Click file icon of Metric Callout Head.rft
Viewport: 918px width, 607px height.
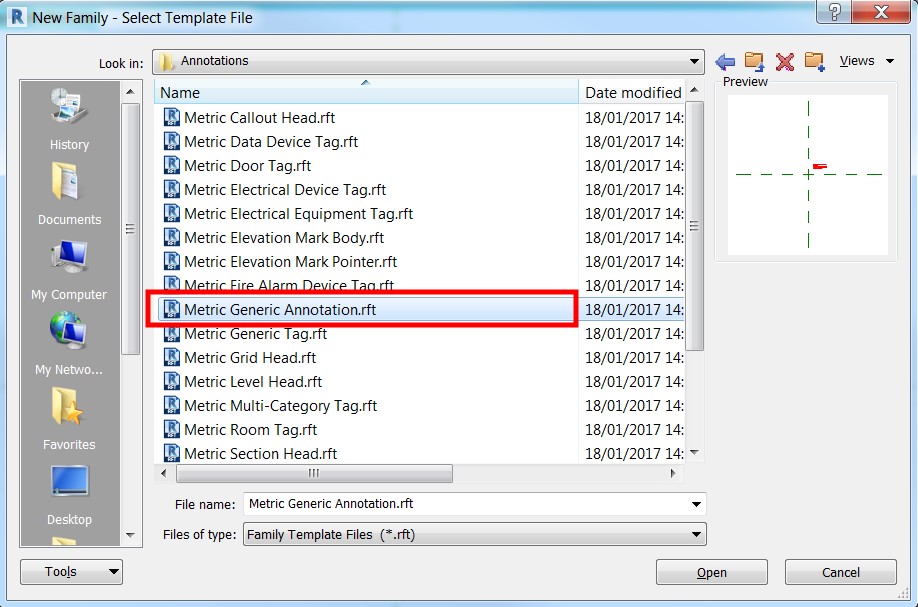[172, 117]
